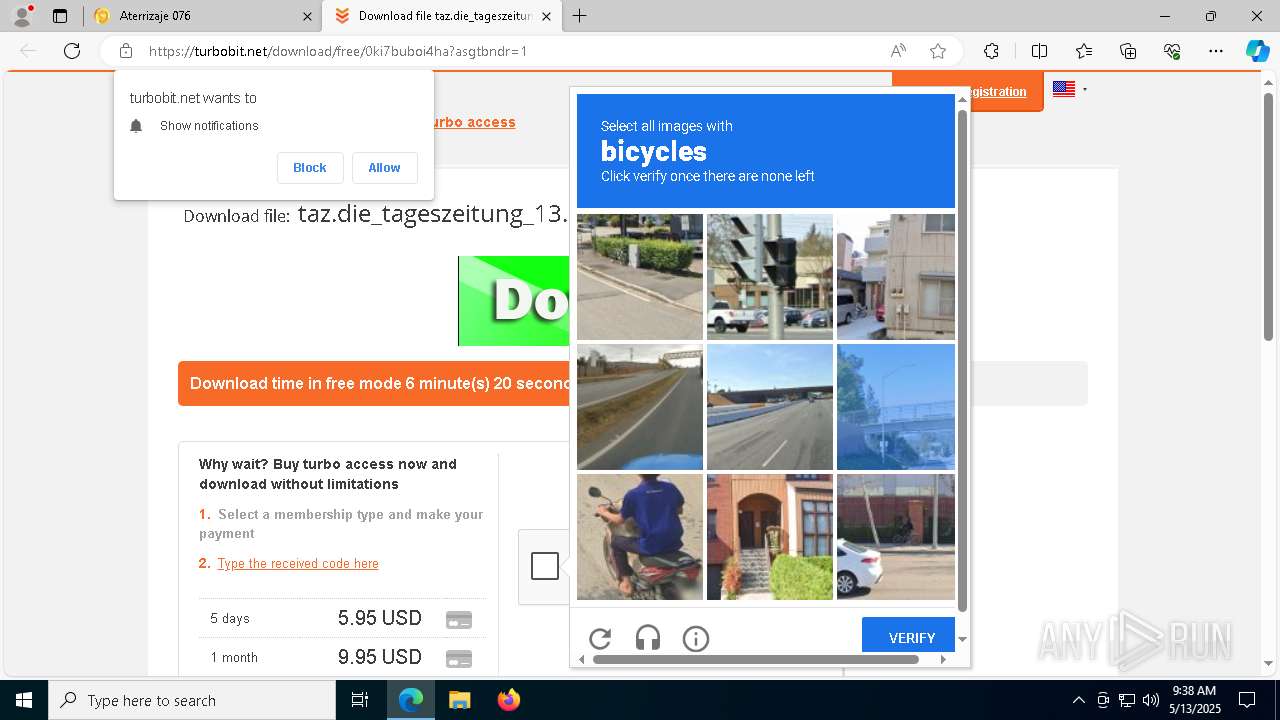Add page to favorites star icon
This screenshot has width=1280, height=720.
pyautogui.click(x=938, y=51)
